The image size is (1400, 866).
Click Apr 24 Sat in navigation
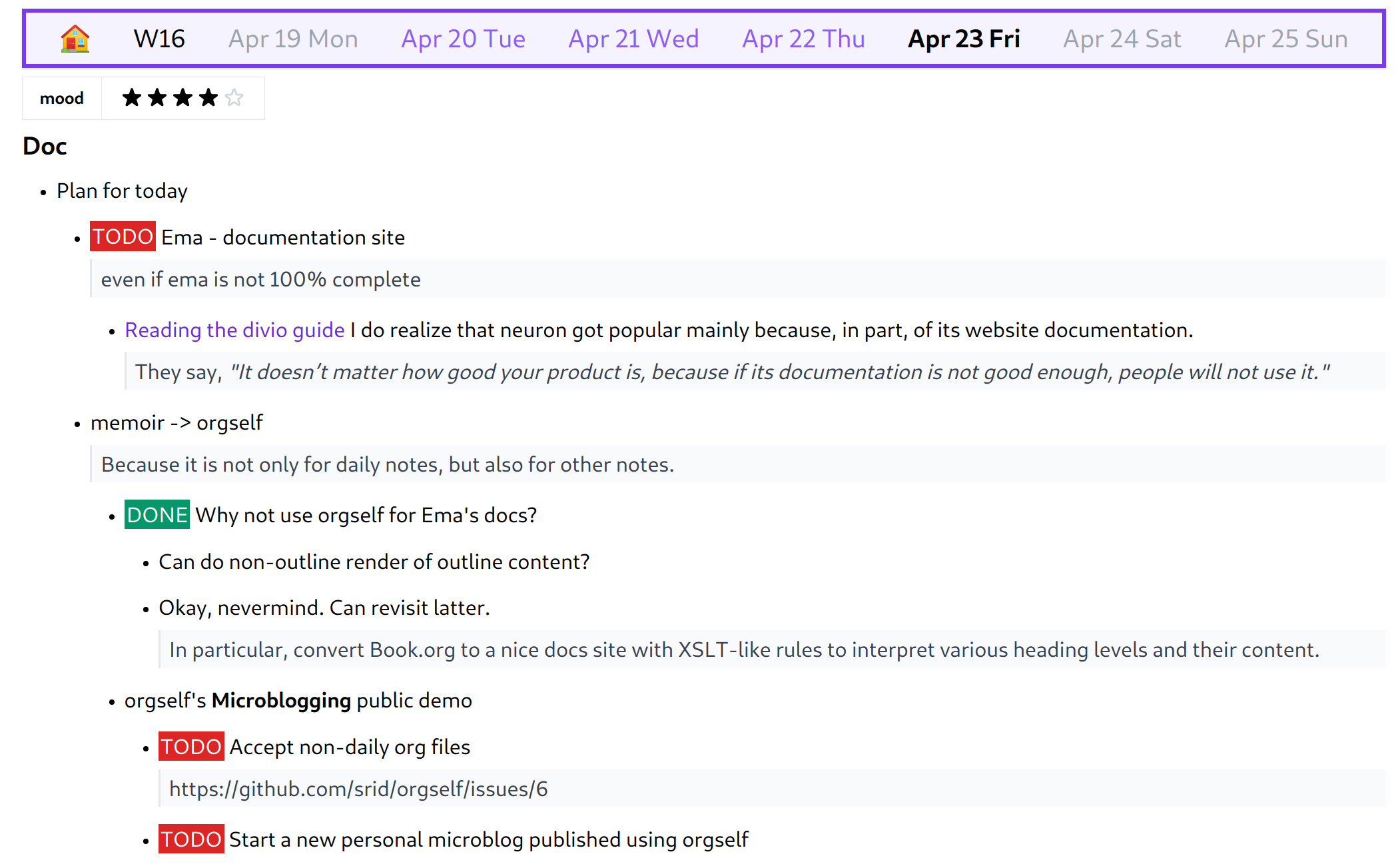pos(1122,39)
